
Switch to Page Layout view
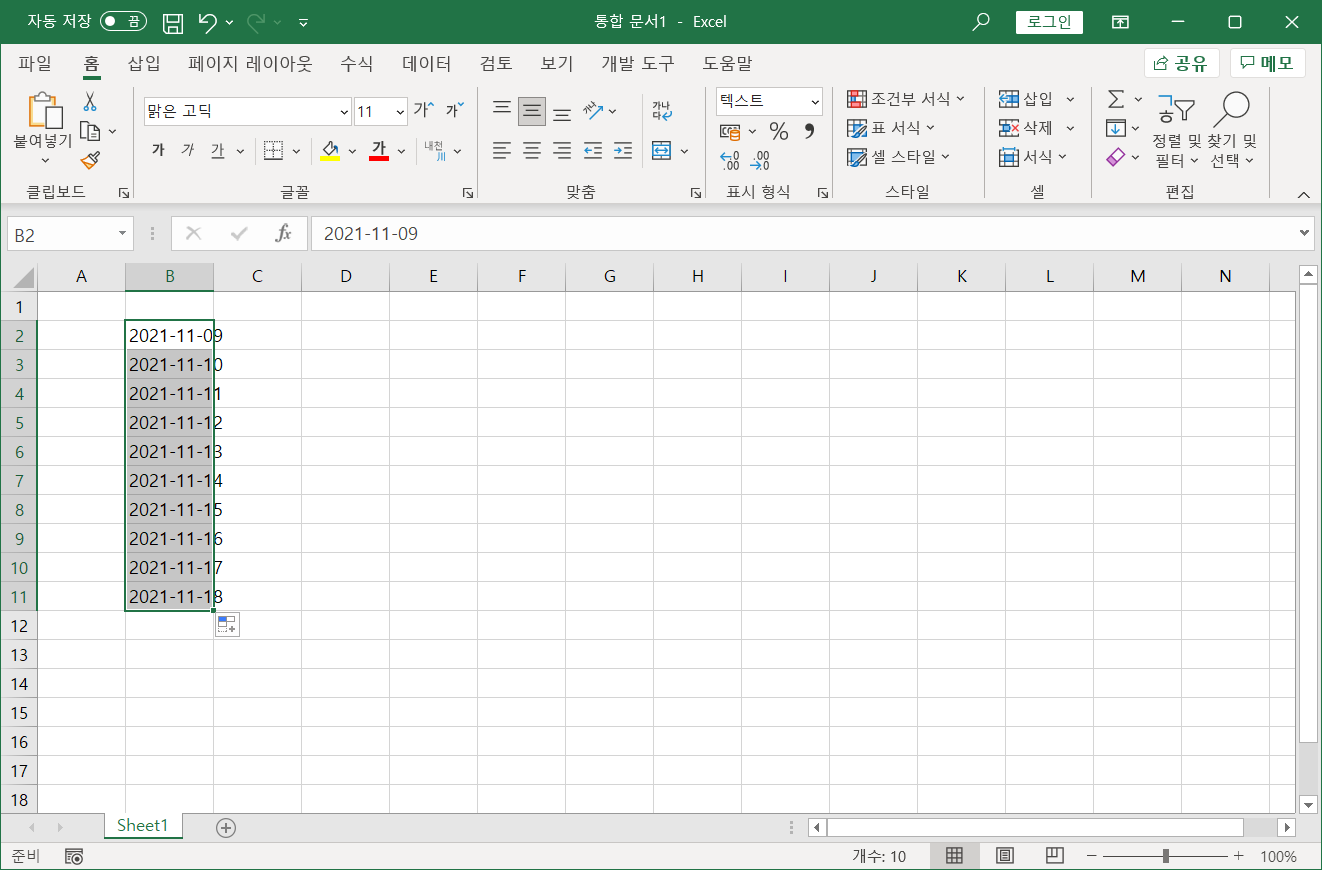pyautogui.click(x=1005, y=856)
